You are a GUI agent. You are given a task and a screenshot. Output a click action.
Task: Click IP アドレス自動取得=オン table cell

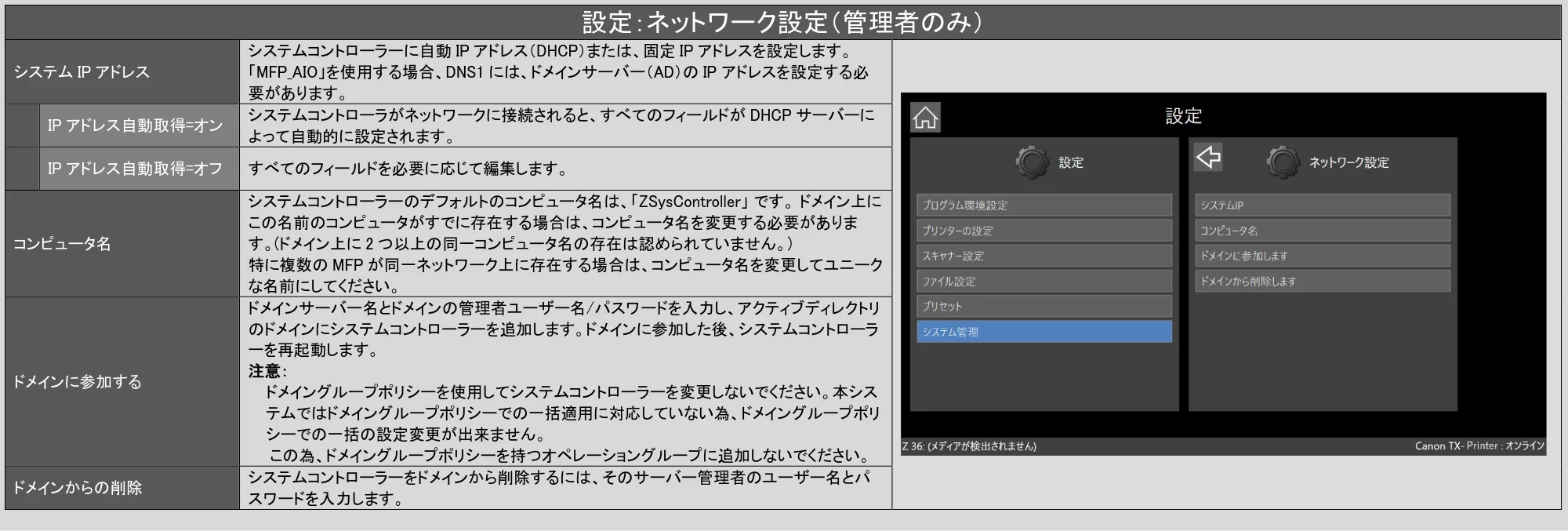(140, 125)
